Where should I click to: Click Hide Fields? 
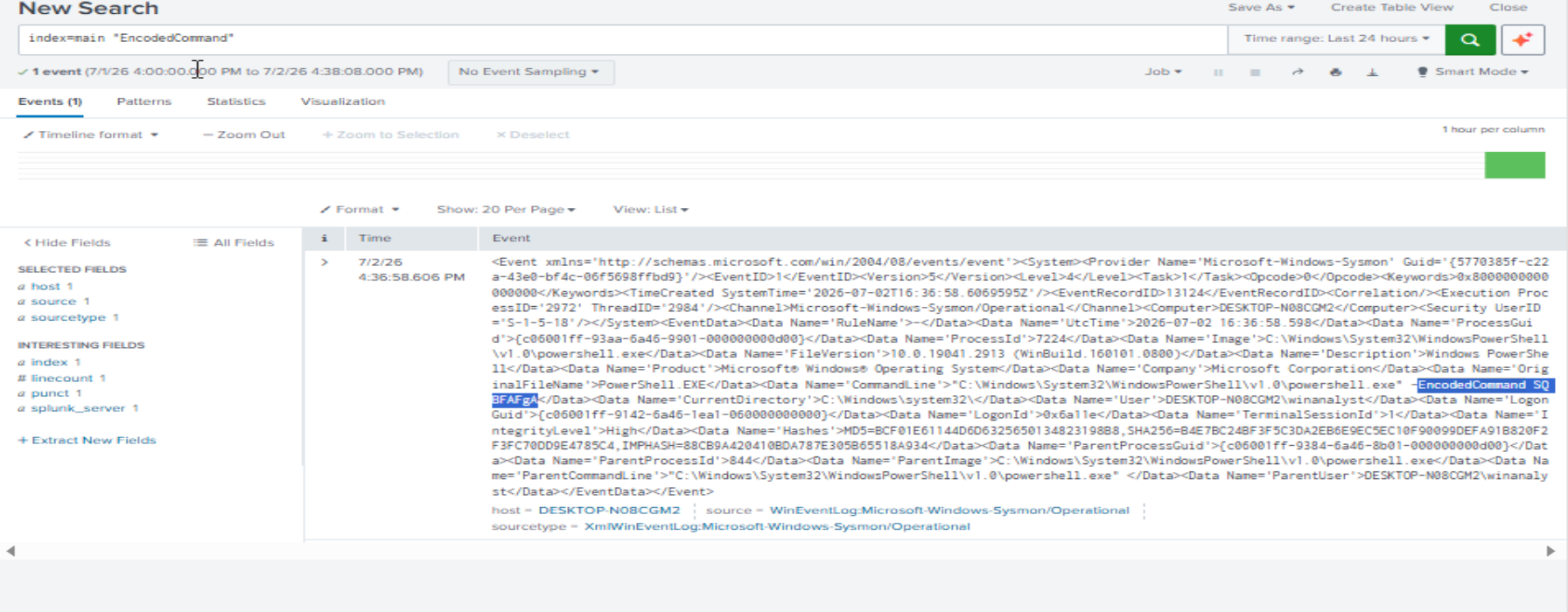(67, 243)
